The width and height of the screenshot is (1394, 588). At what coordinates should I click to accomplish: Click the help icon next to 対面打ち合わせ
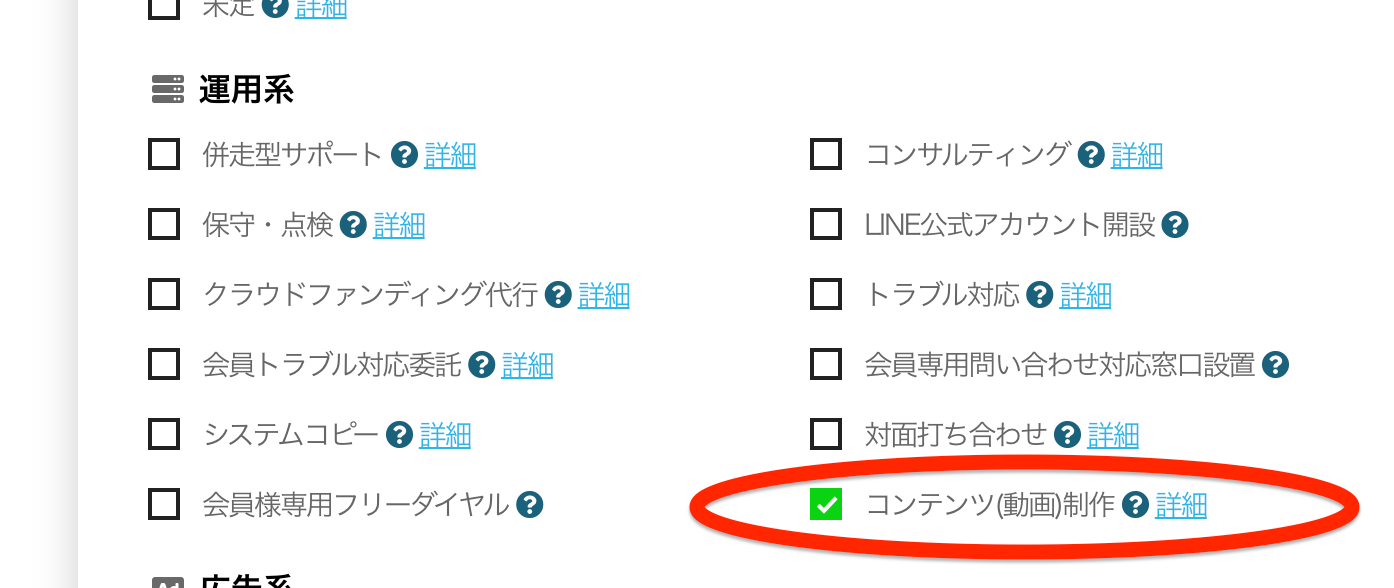(1066, 435)
